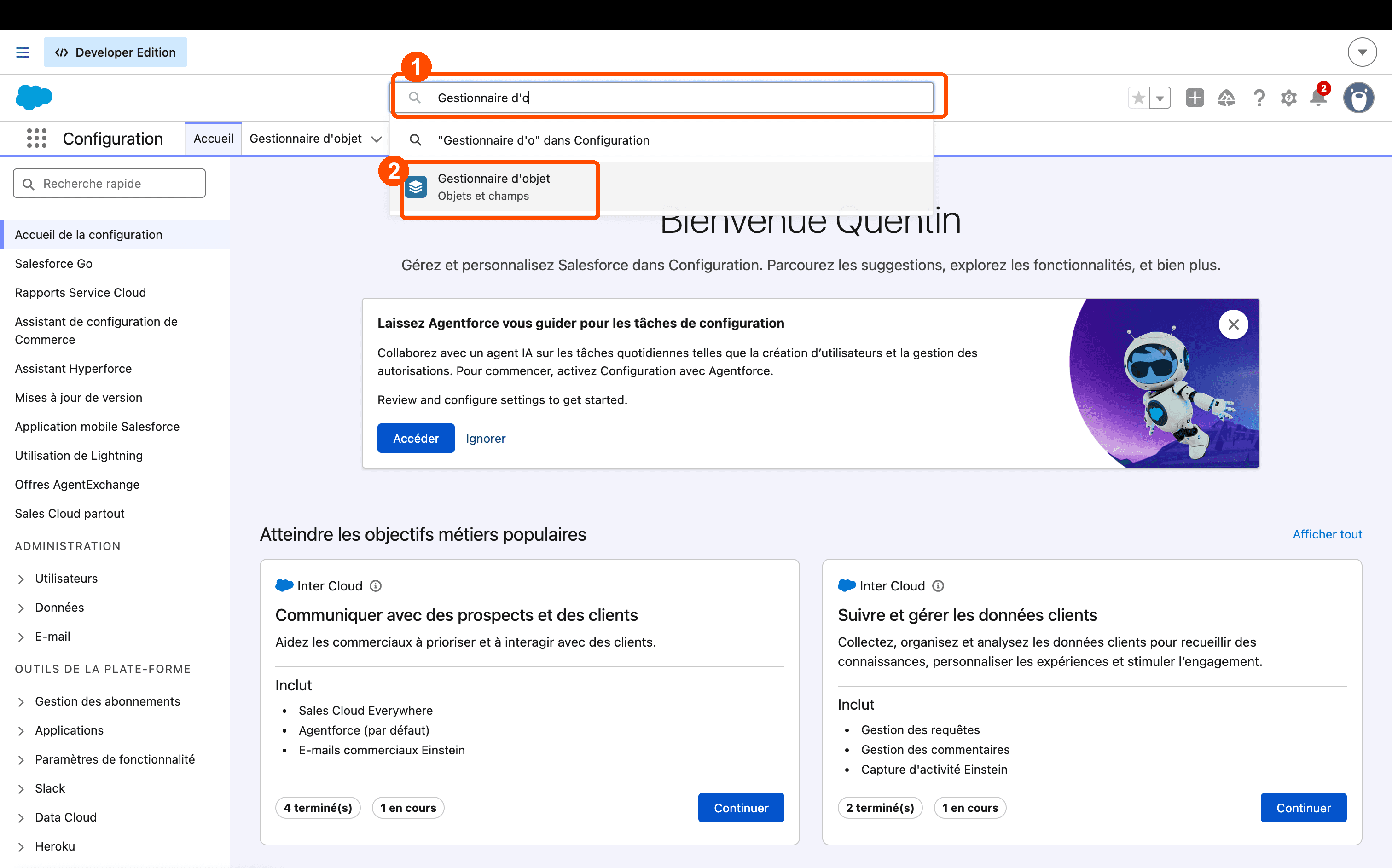The image size is (1392, 868).
Task: Continue the Communiquer avec des prospects card
Action: click(x=741, y=807)
